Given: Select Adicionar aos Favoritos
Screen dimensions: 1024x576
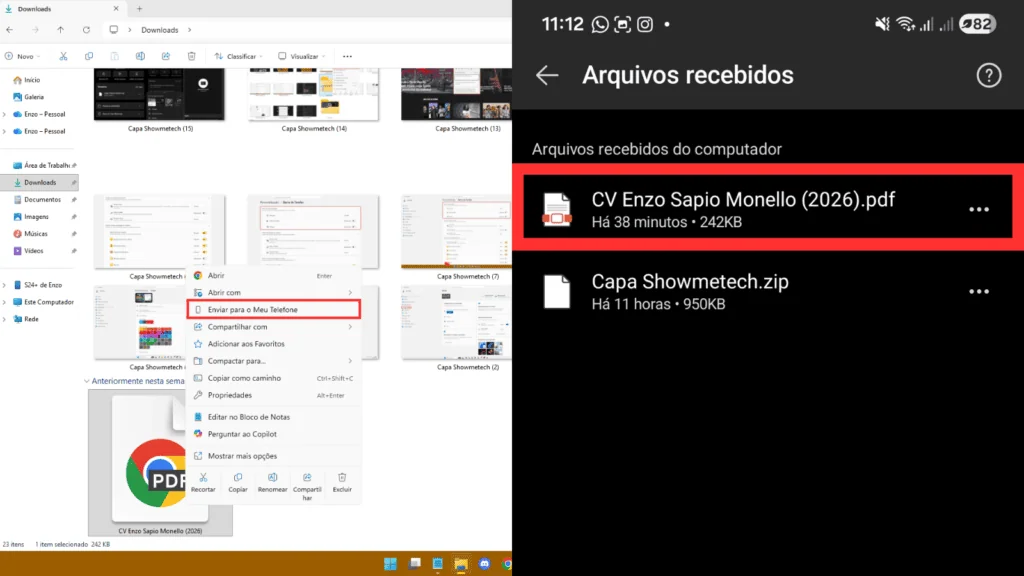Looking at the screenshot, I should [274, 344].
